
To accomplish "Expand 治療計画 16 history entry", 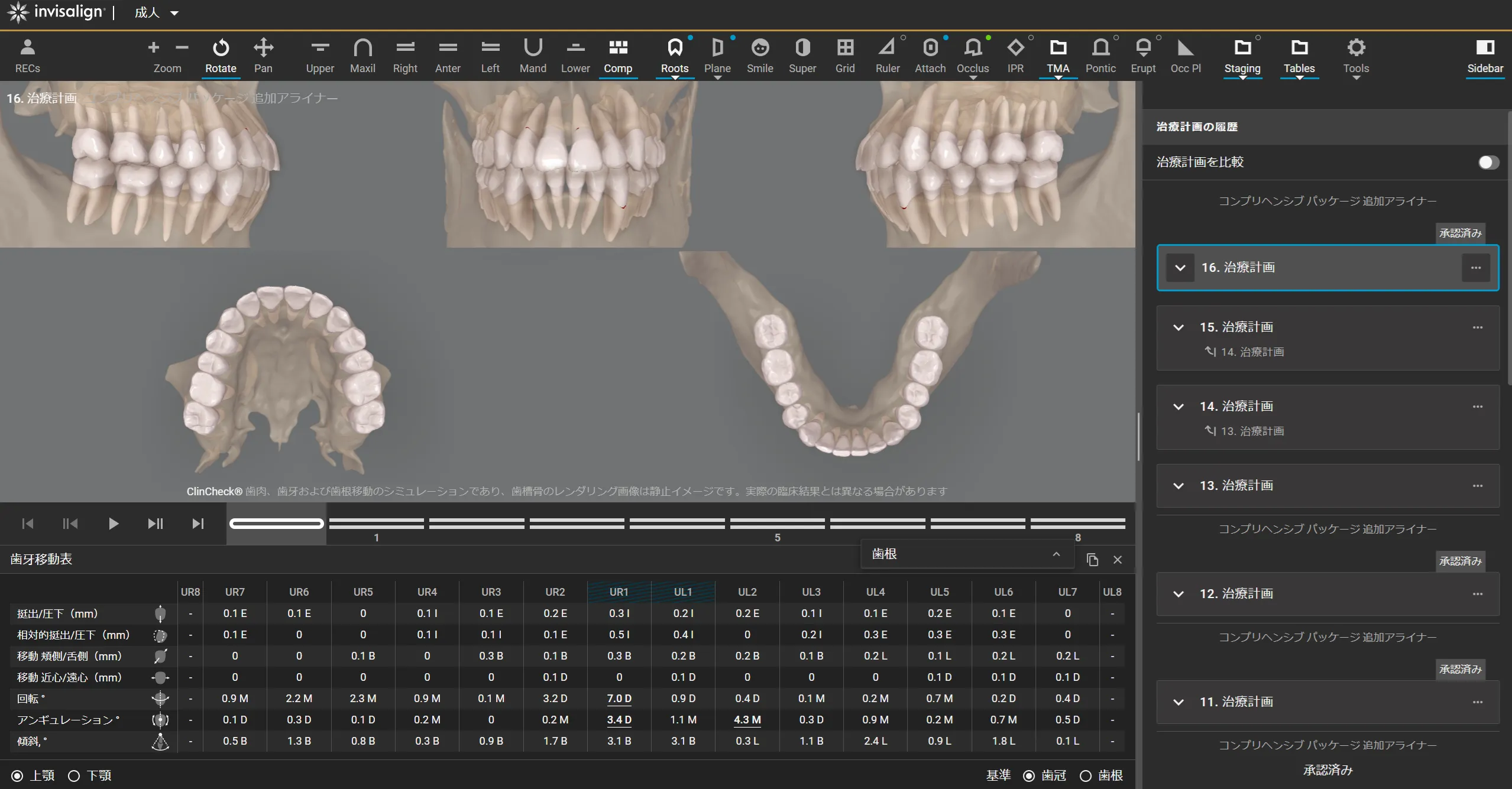I will (x=1181, y=267).
